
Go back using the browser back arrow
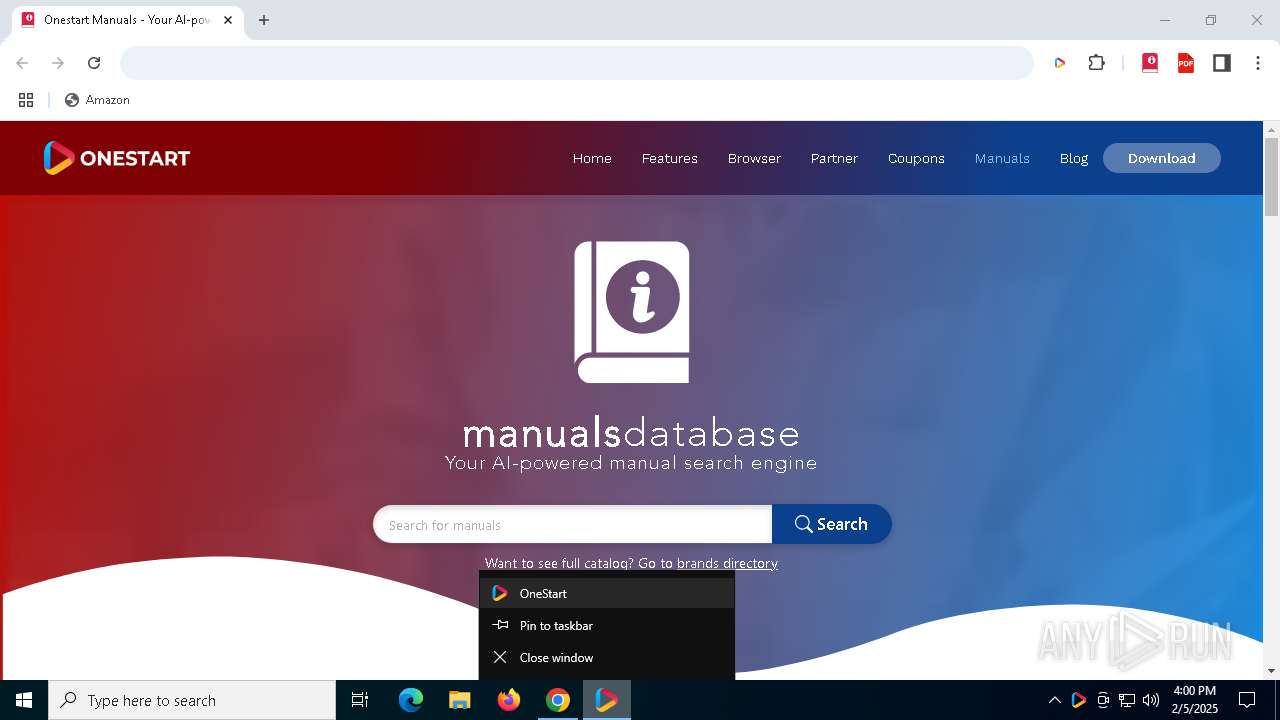point(22,63)
